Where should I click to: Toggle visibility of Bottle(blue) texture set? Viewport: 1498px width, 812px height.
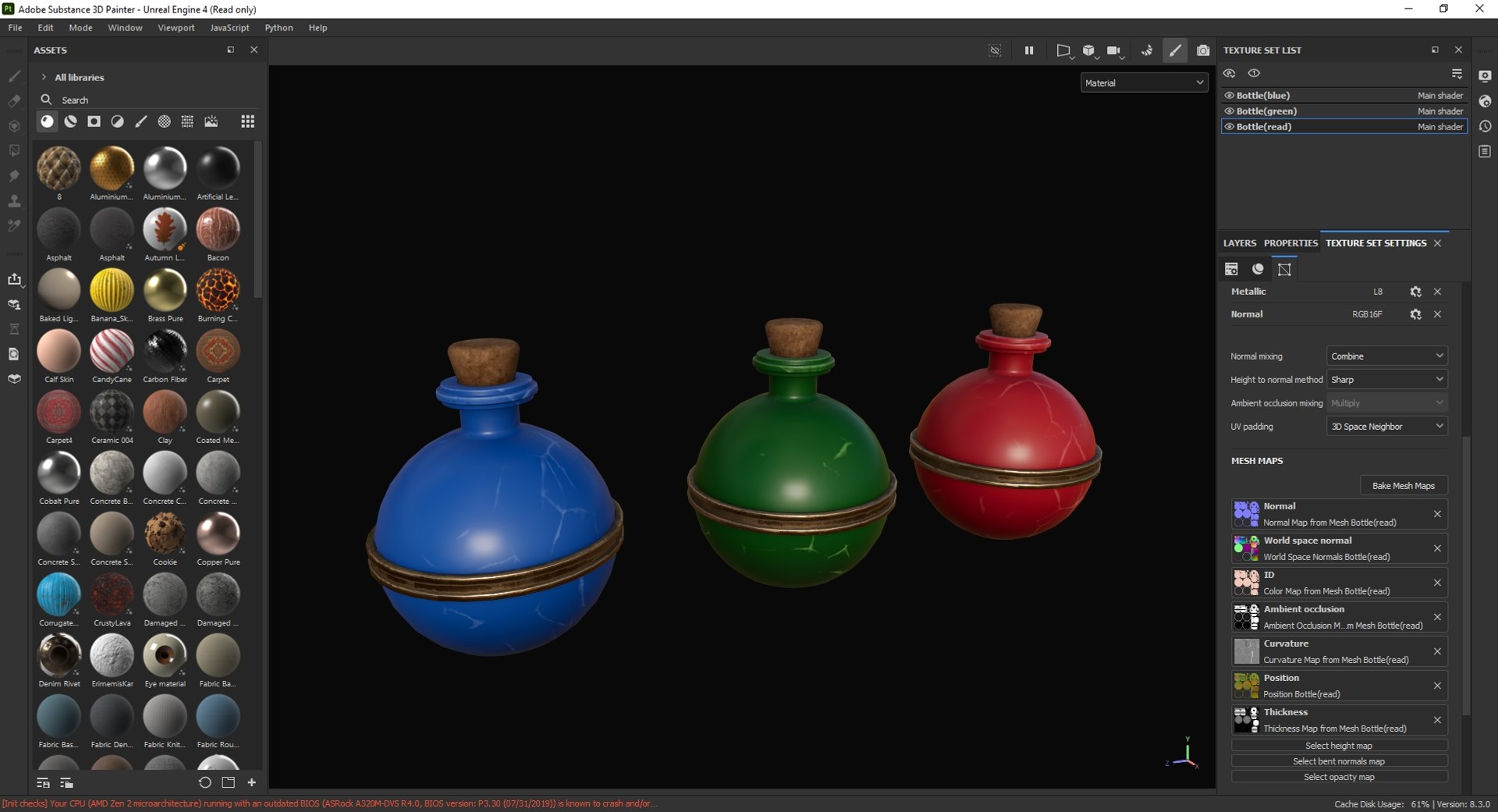[x=1230, y=95]
